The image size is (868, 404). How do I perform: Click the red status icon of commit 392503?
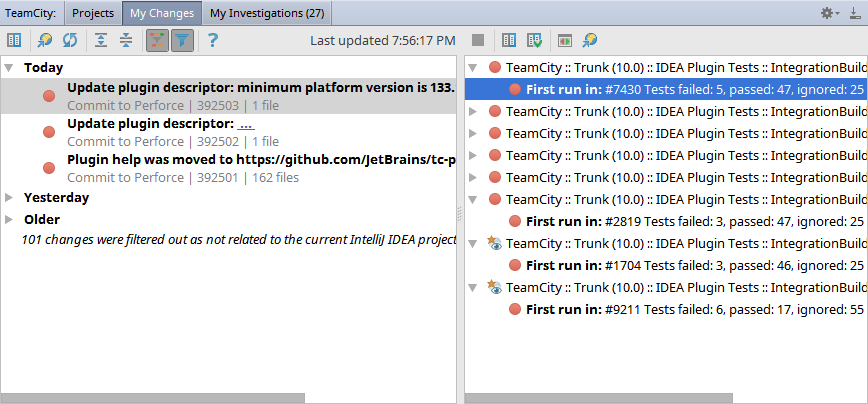click(x=49, y=96)
